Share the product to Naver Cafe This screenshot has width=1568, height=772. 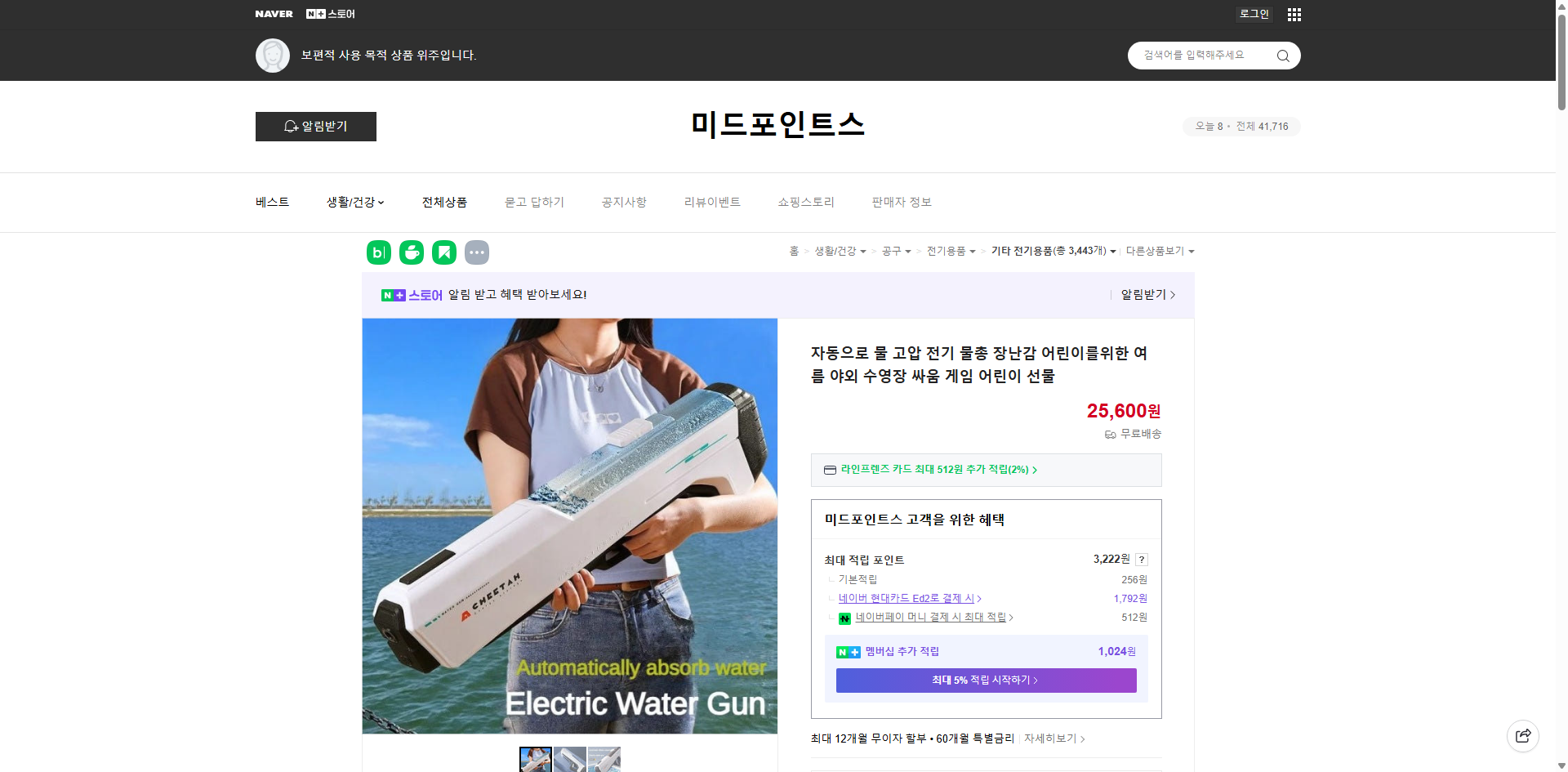pyautogui.click(x=411, y=252)
